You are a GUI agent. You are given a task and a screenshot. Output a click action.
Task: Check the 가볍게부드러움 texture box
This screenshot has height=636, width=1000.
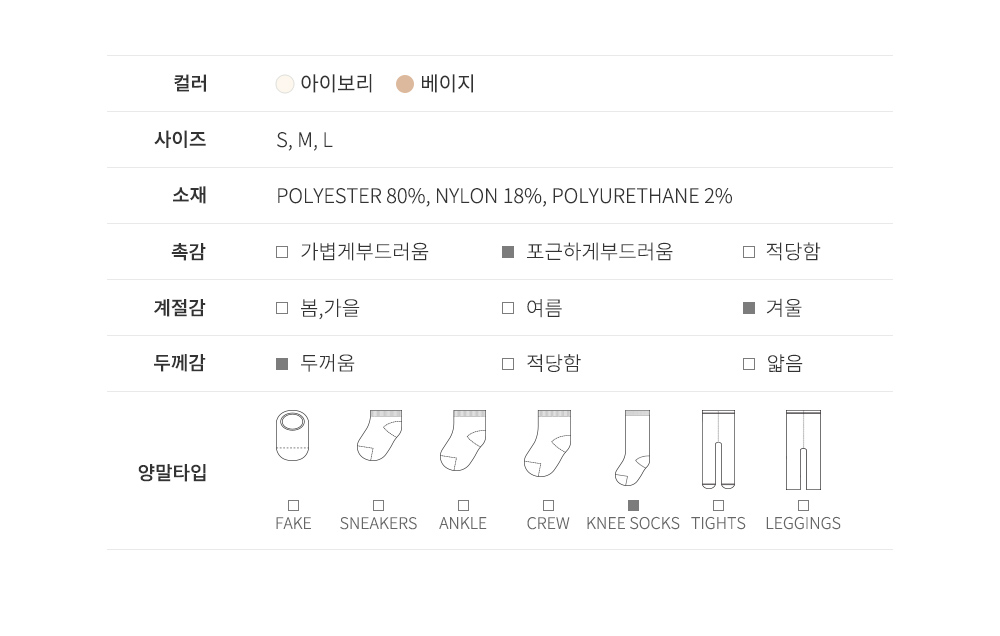282,252
